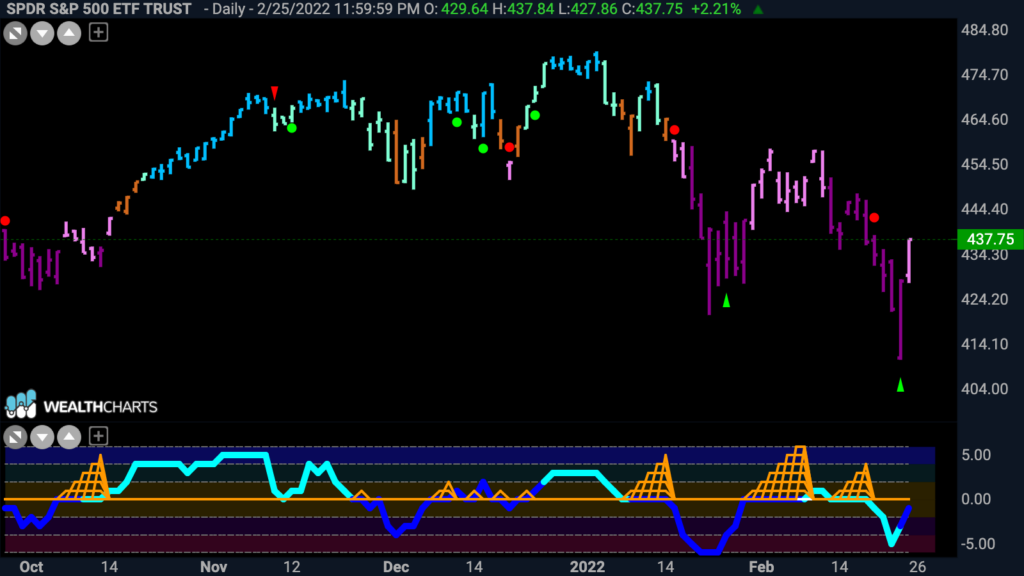Screen dimensions: 1024x576
Task: Click the green up arrow below February low
Action: tap(901, 385)
